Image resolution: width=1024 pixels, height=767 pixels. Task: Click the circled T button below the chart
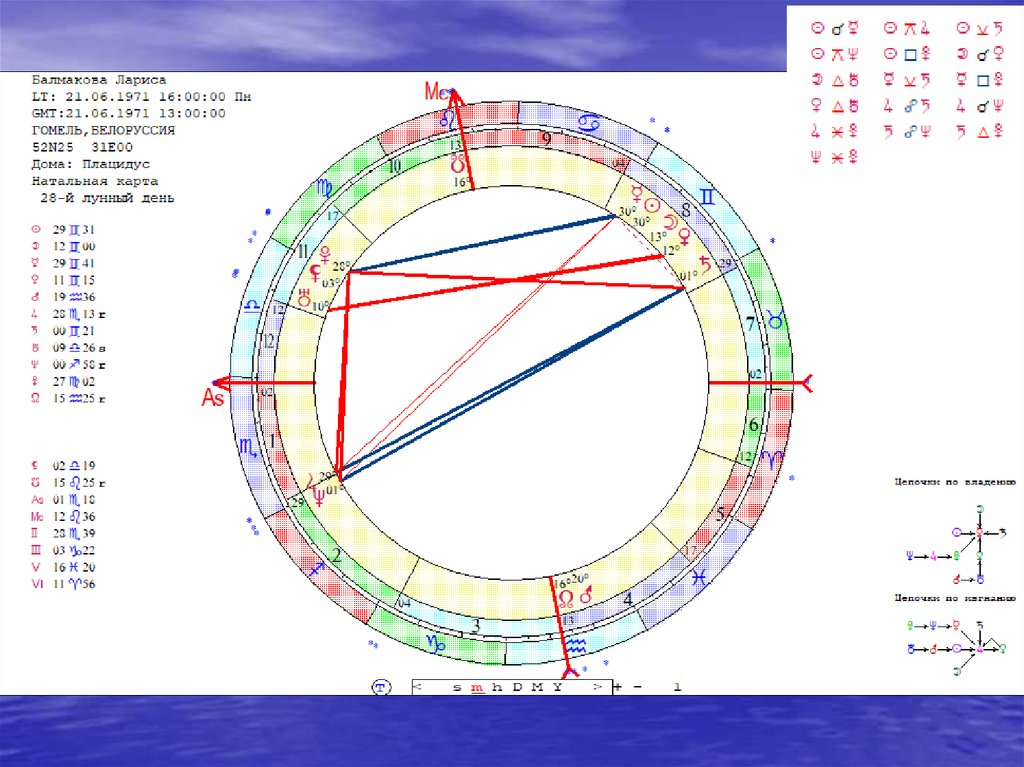coord(380,687)
